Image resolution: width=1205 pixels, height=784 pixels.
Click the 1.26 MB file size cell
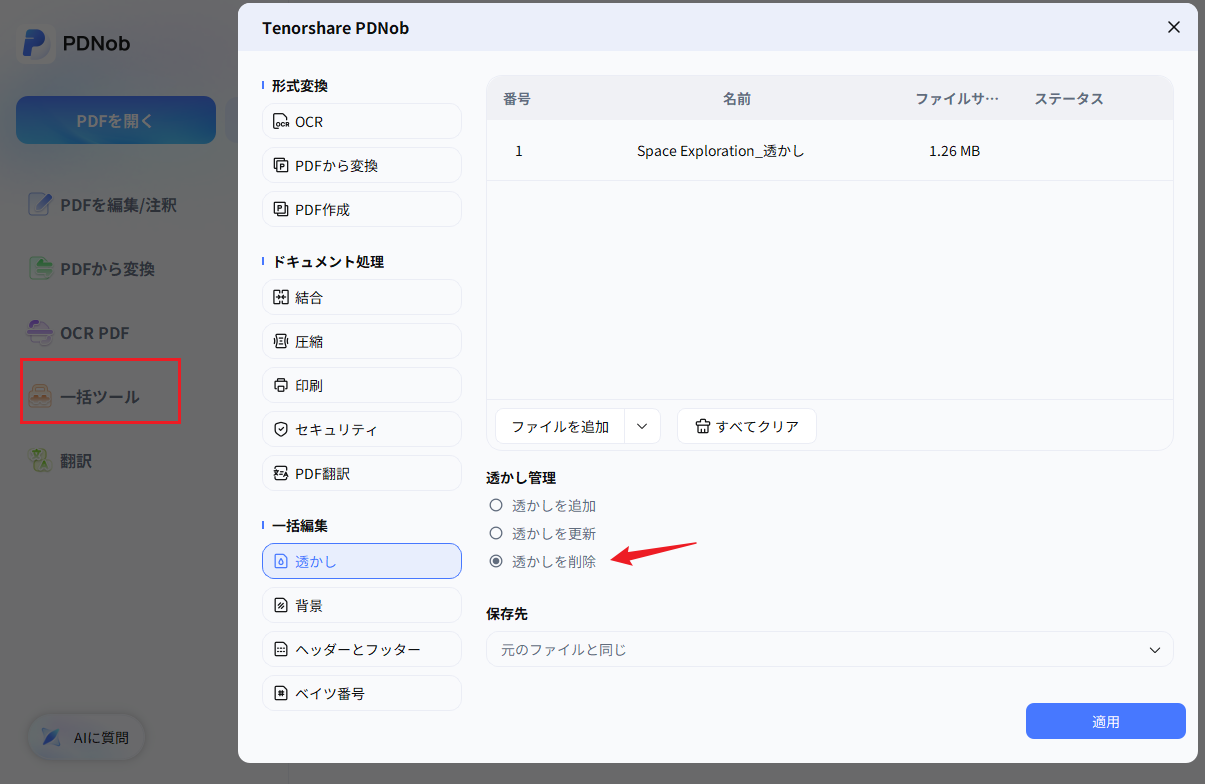pos(954,151)
